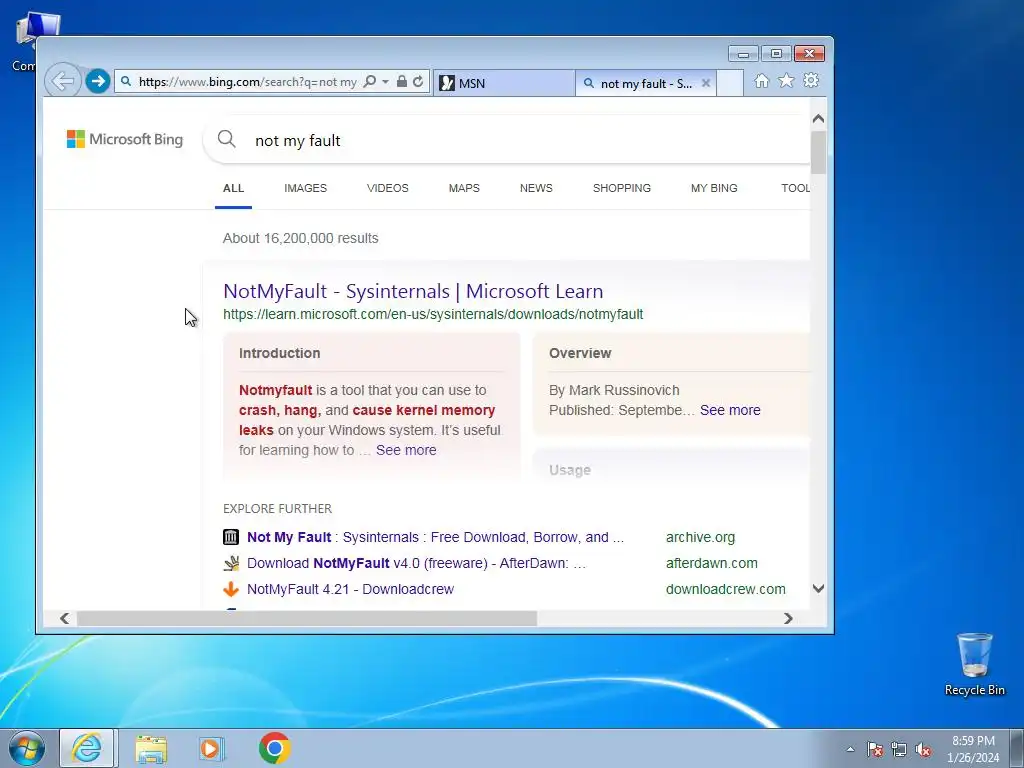
Task: Select the ALL results tab
Action: pos(233,188)
